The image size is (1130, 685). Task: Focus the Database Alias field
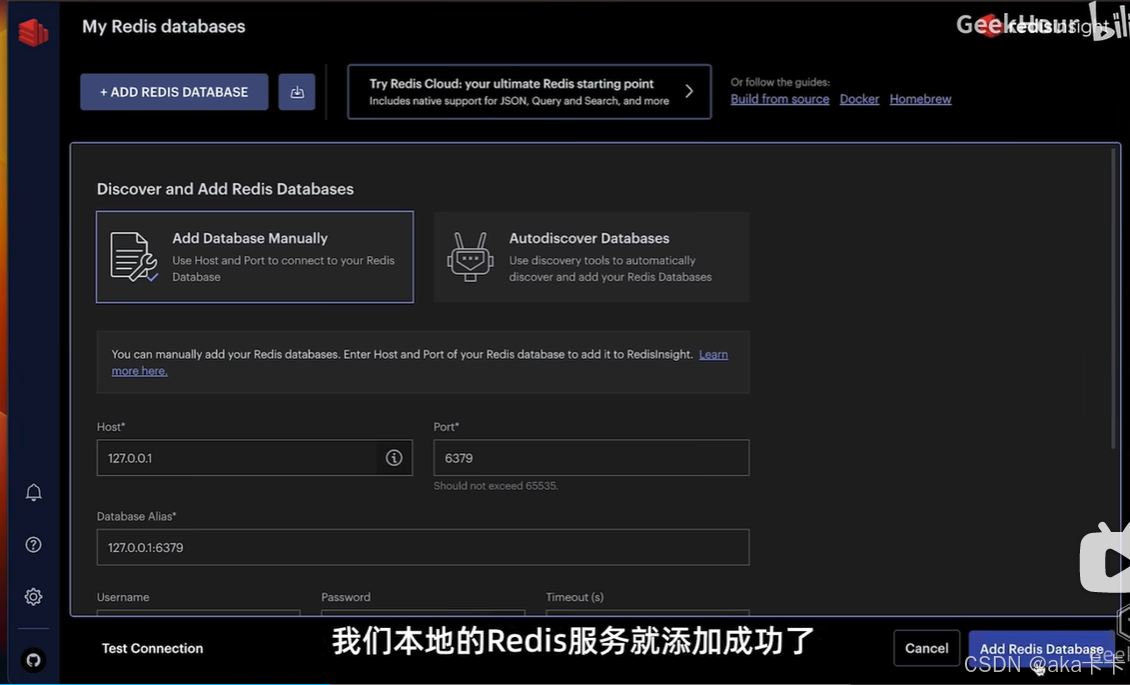(423, 547)
